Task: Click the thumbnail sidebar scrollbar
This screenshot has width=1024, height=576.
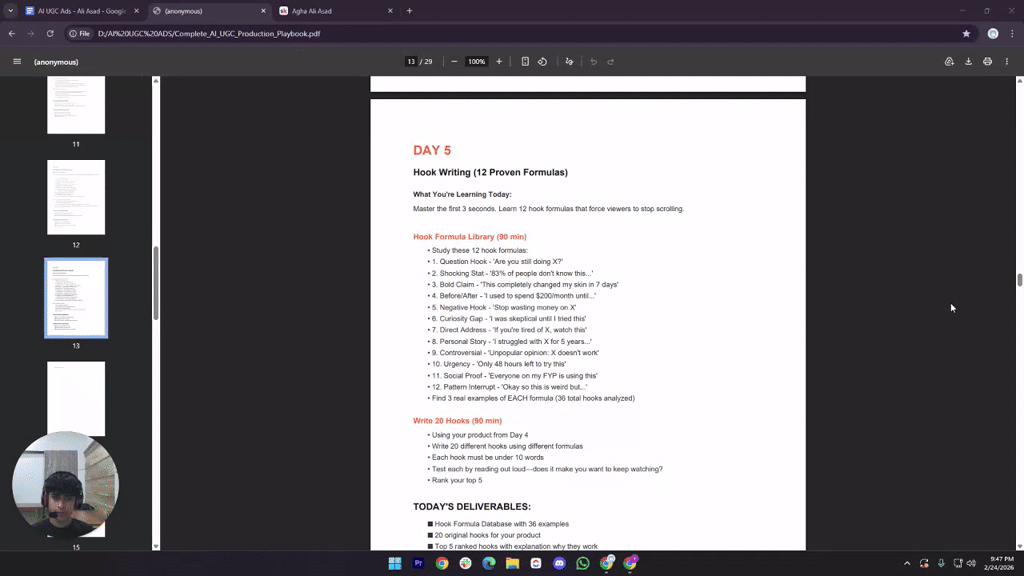Action: [x=155, y=283]
